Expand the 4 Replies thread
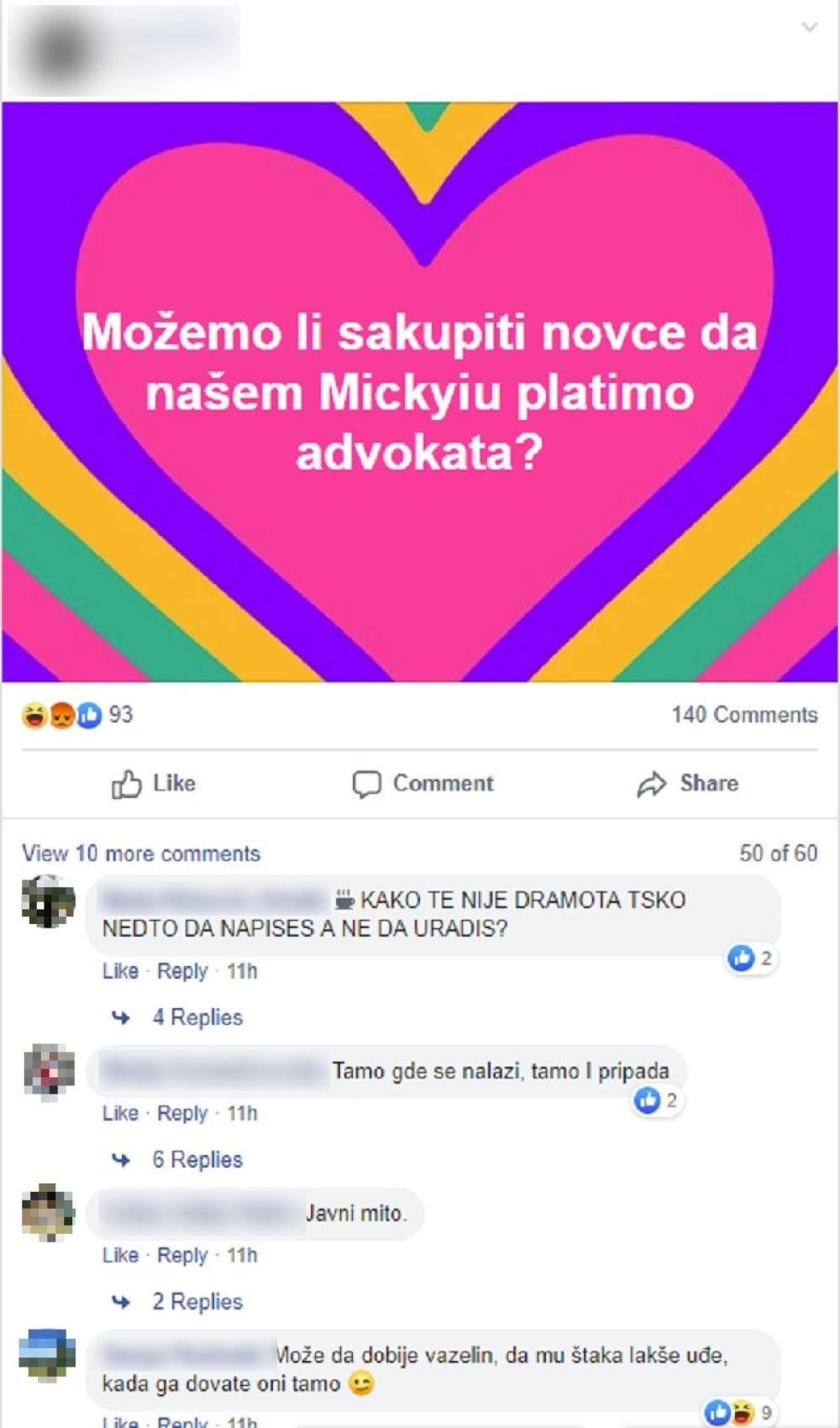Screen dimensions: 840x1428 click(197, 1017)
